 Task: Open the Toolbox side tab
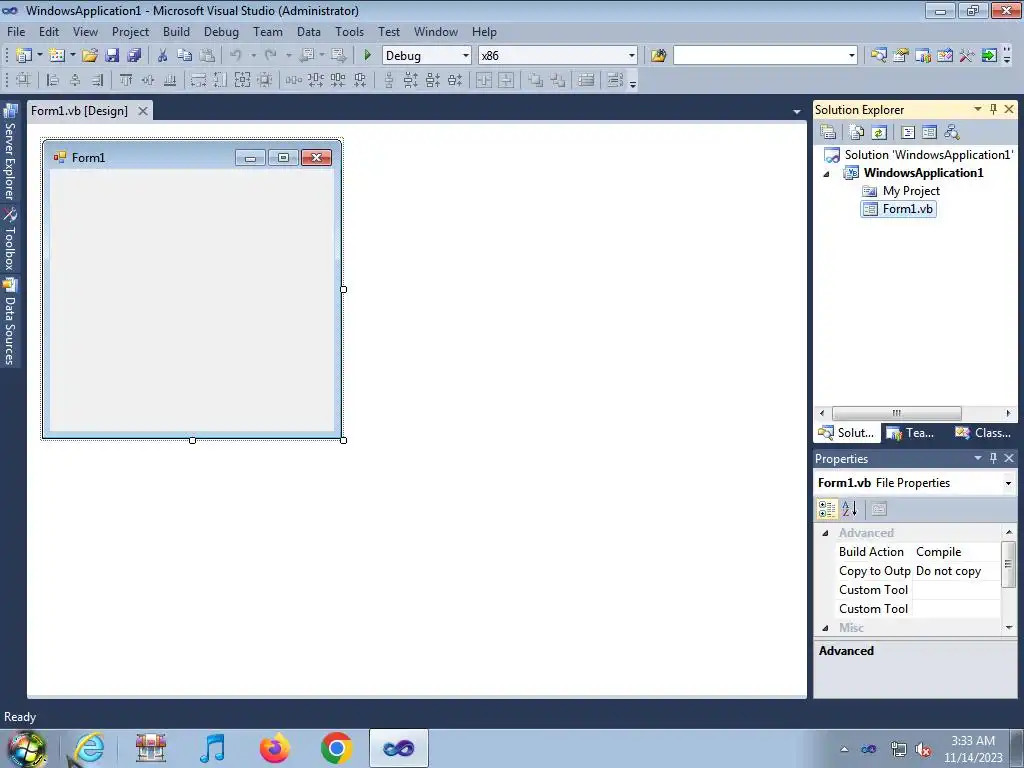pos(10,240)
